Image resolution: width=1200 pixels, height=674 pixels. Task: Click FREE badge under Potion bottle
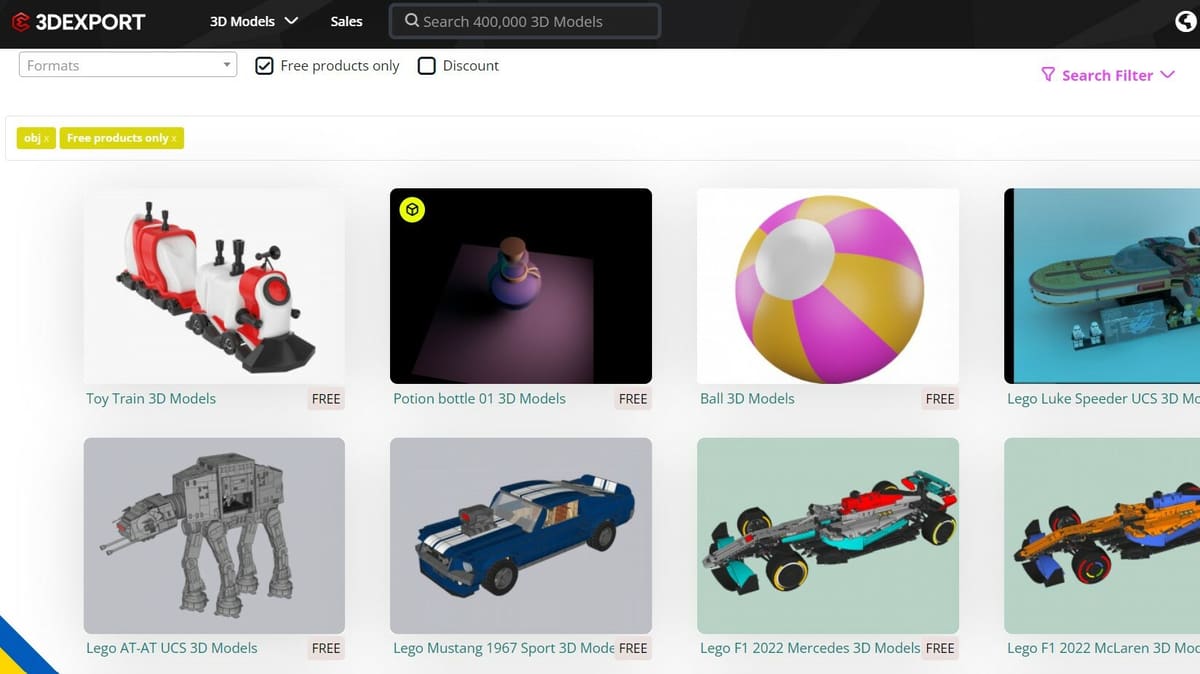point(633,398)
